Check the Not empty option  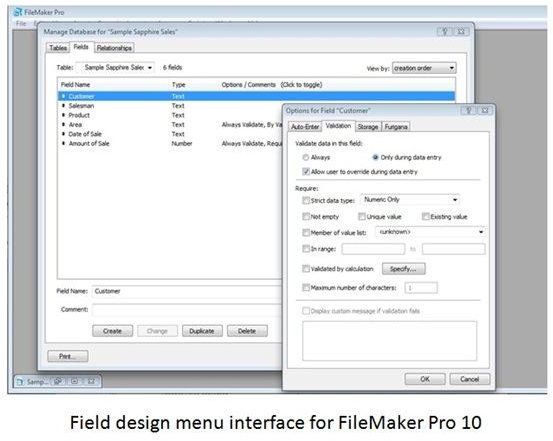point(306,216)
